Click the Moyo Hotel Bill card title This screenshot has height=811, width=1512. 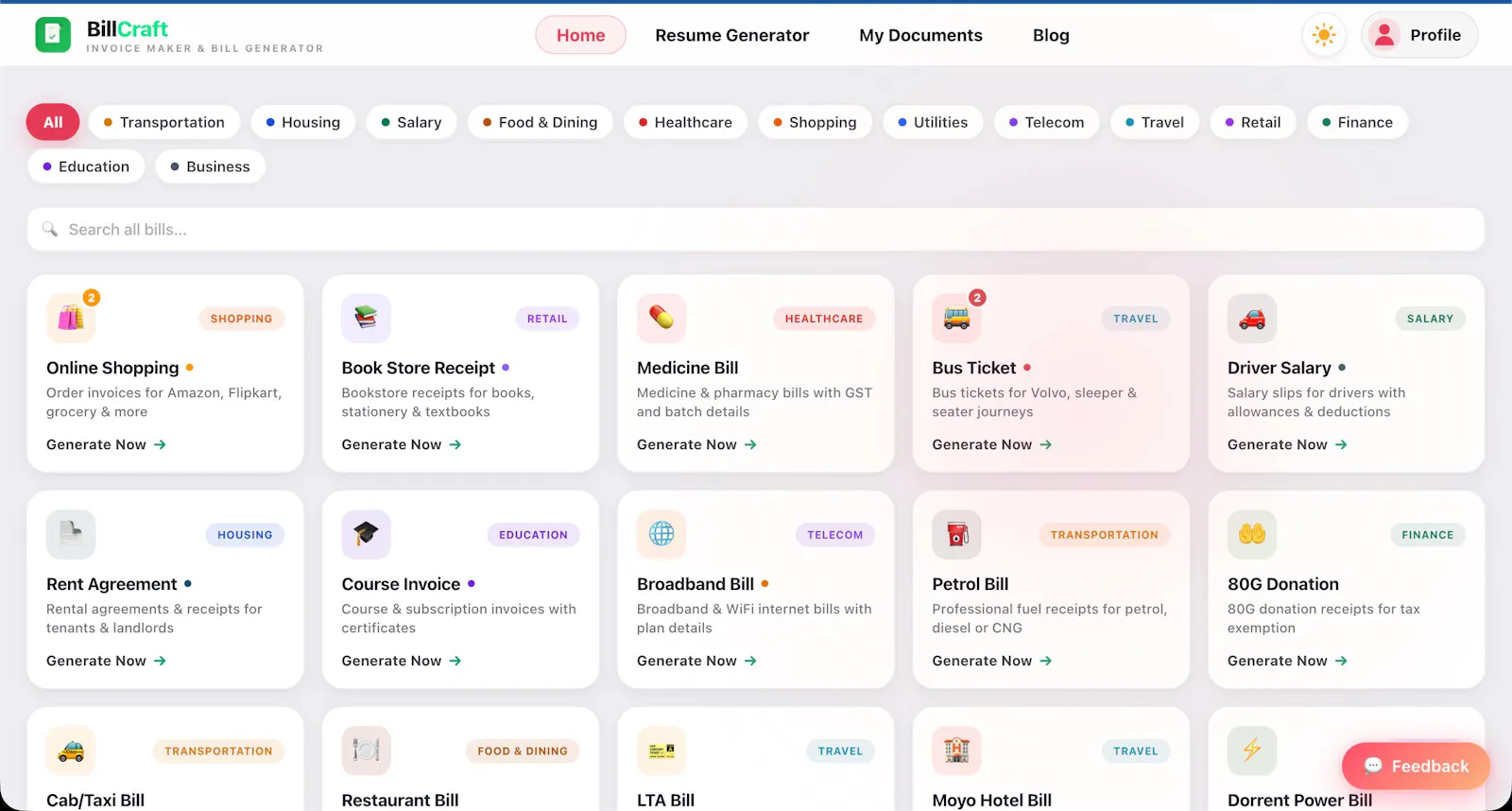click(x=992, y=801)
